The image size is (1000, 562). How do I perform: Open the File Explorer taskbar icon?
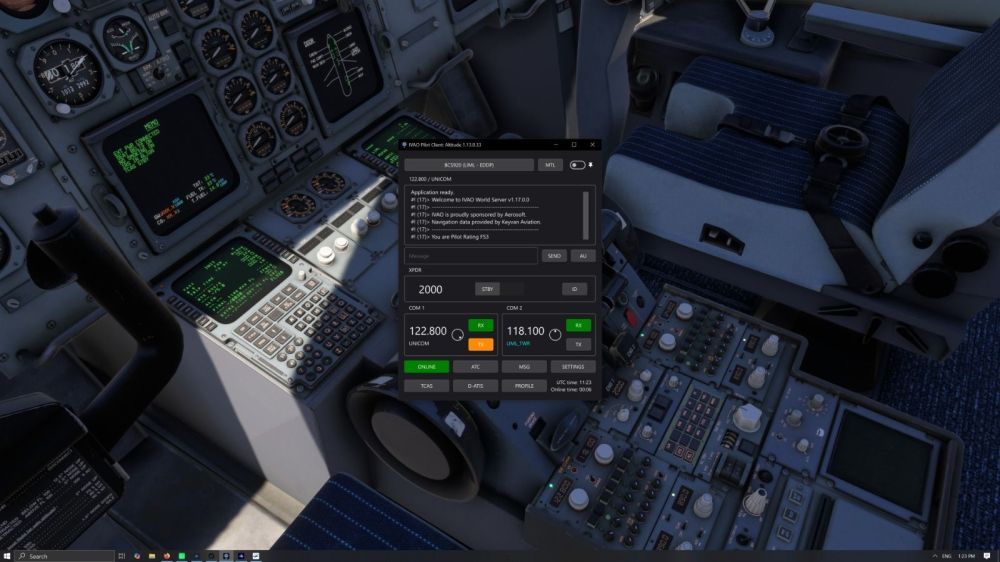[x=152, y=556]
